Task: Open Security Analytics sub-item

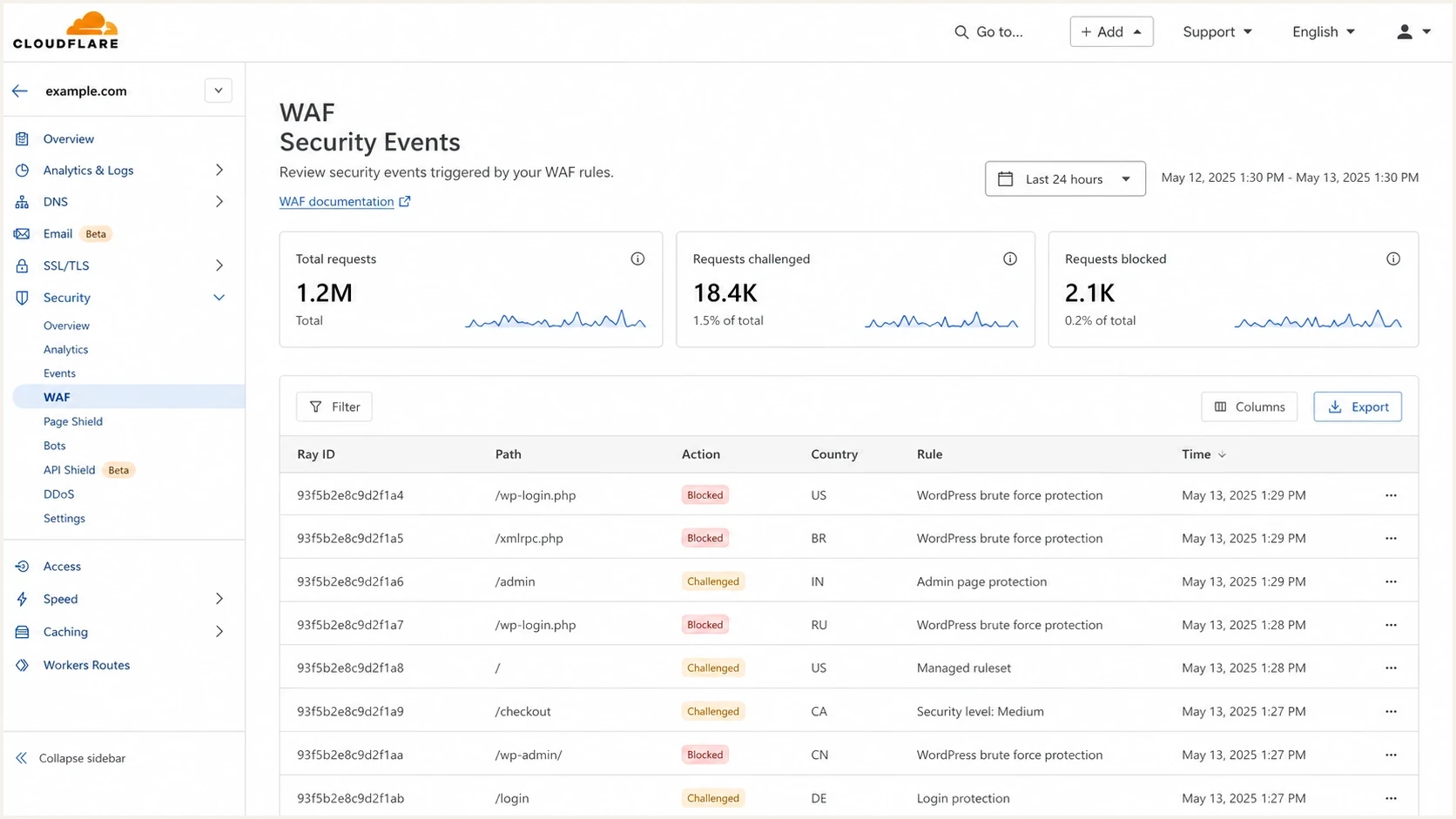Action: [65, 349]
